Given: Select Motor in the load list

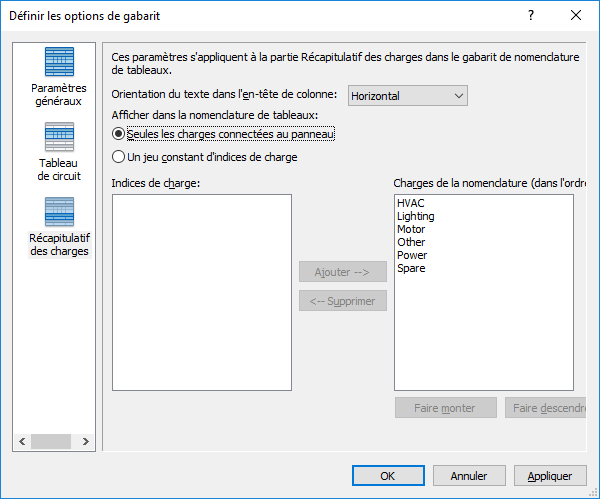Looking at the screenshot, I should pyautogui.click(x=411, y=229).
